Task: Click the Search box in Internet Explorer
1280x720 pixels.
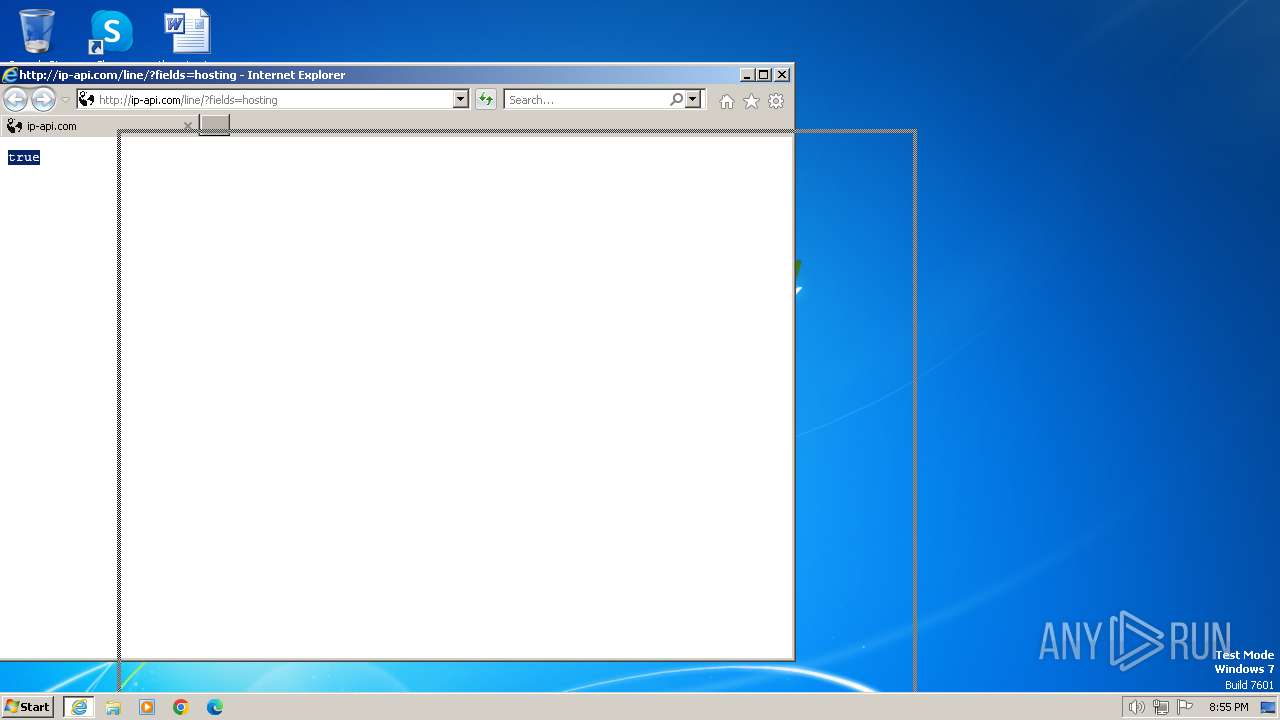Action: tap(587, 100)
